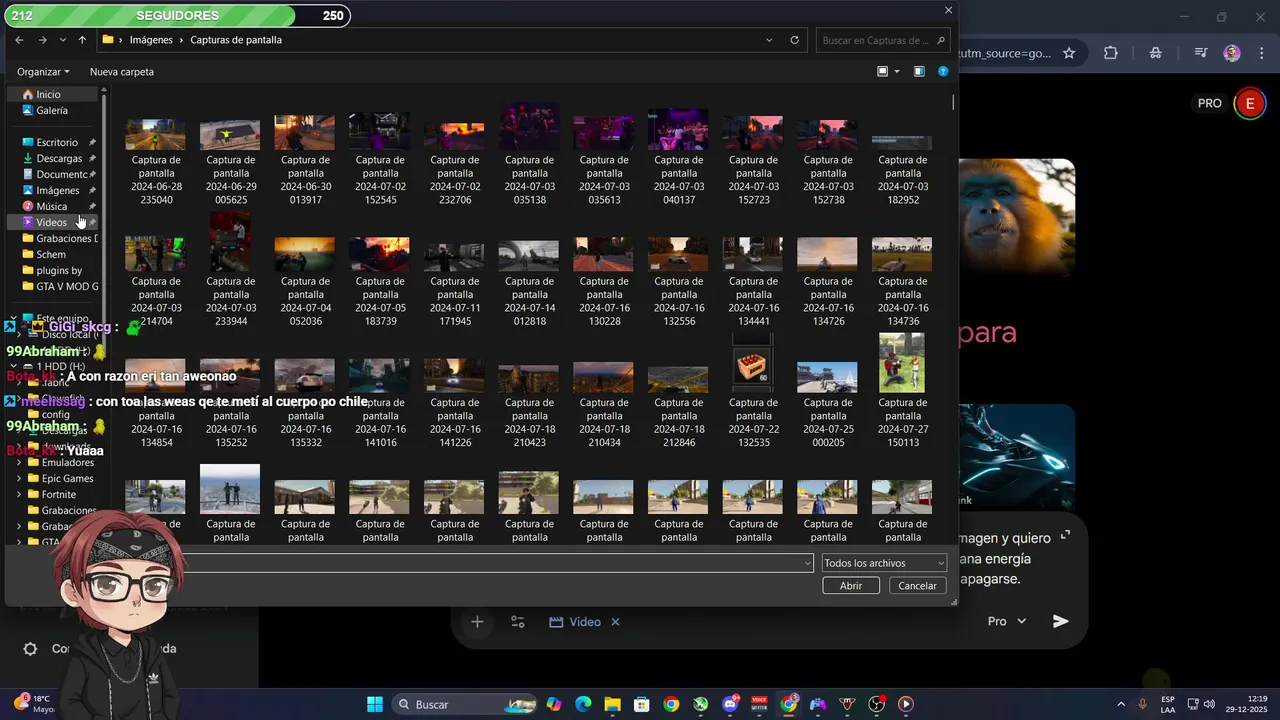
Task: Go forward with the dialog's forward arrow
Action: 42,40
